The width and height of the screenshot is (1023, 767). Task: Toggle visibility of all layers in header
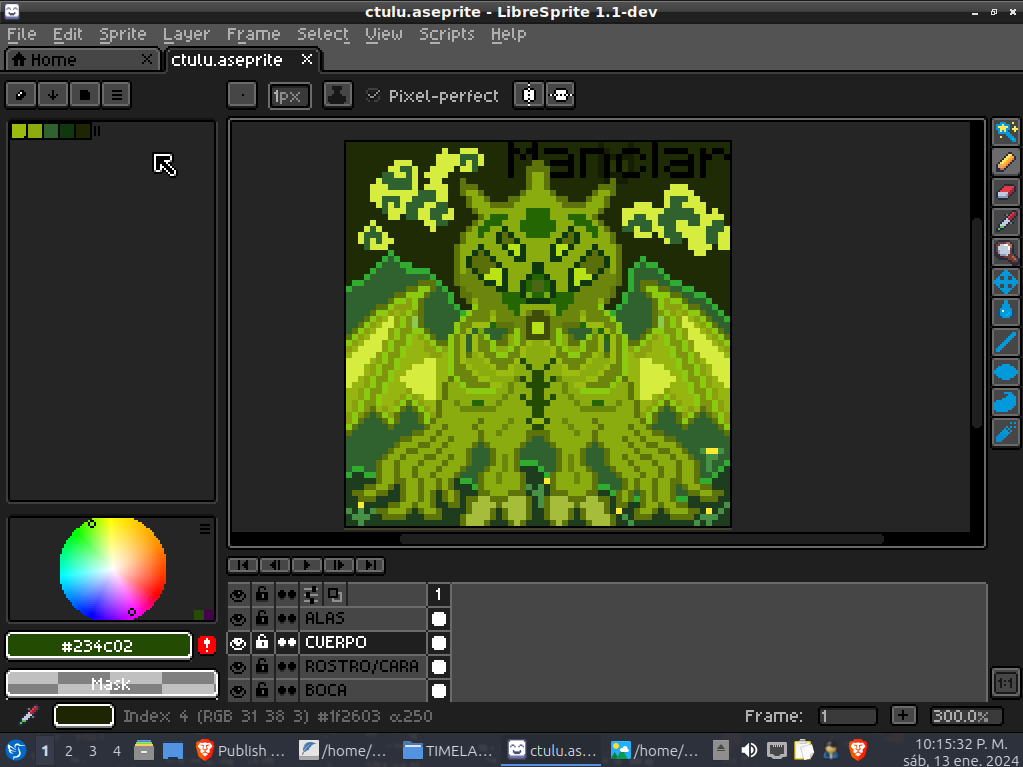(238, 595)
